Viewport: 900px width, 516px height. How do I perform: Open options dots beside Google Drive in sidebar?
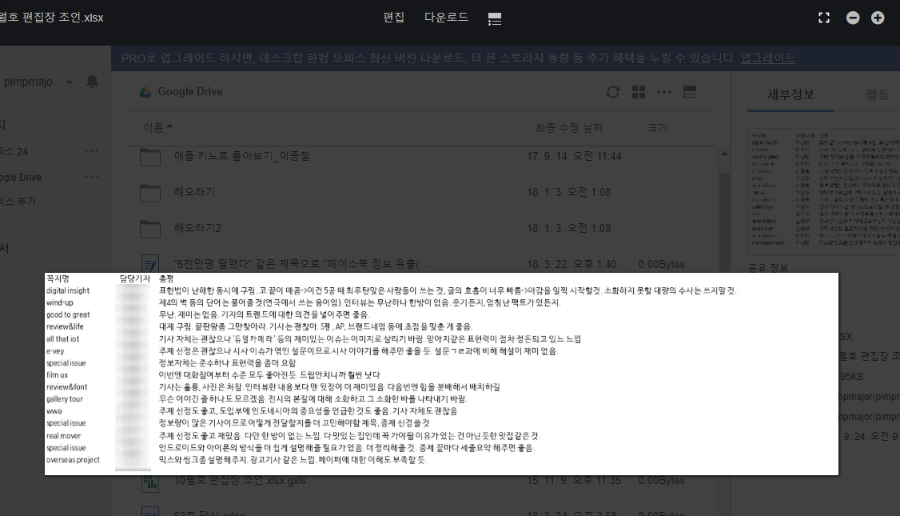[91, 177]
